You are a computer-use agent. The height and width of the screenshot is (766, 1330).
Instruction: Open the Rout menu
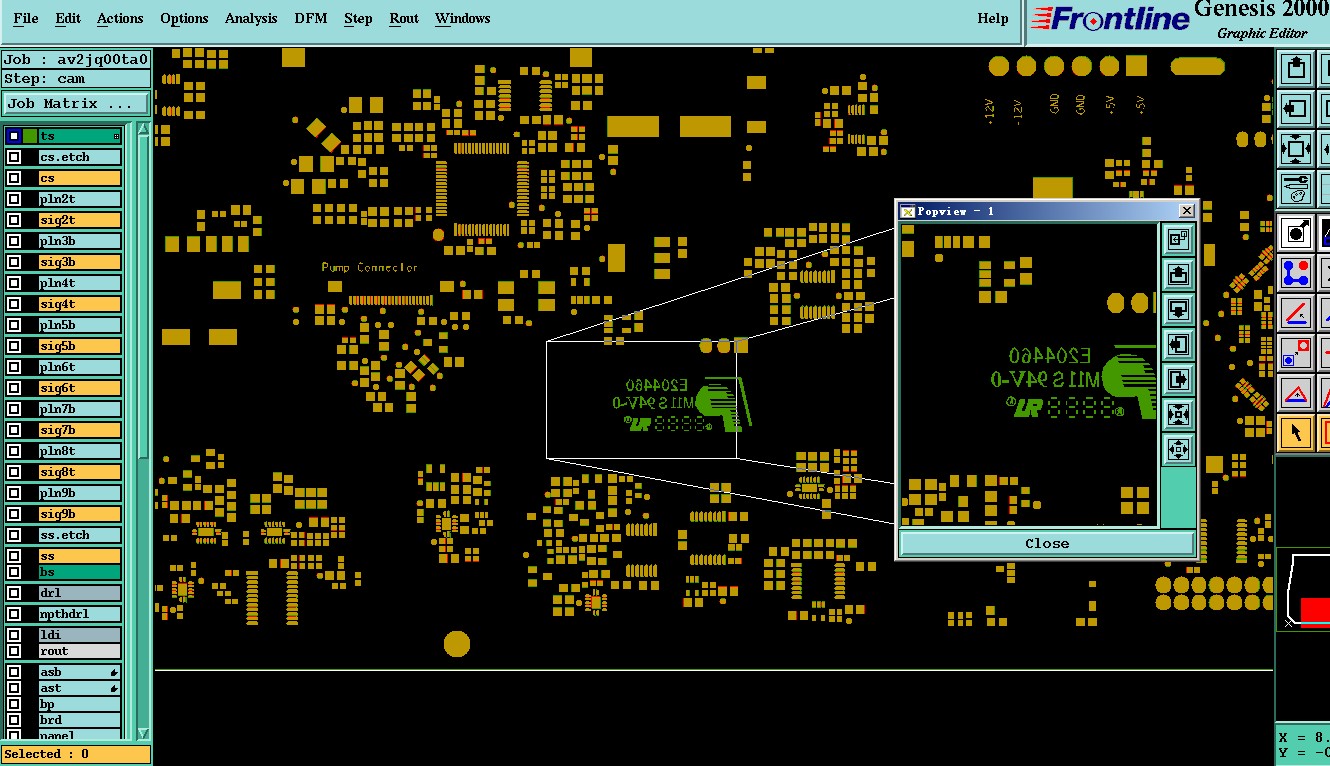click(x=404, y=18)
